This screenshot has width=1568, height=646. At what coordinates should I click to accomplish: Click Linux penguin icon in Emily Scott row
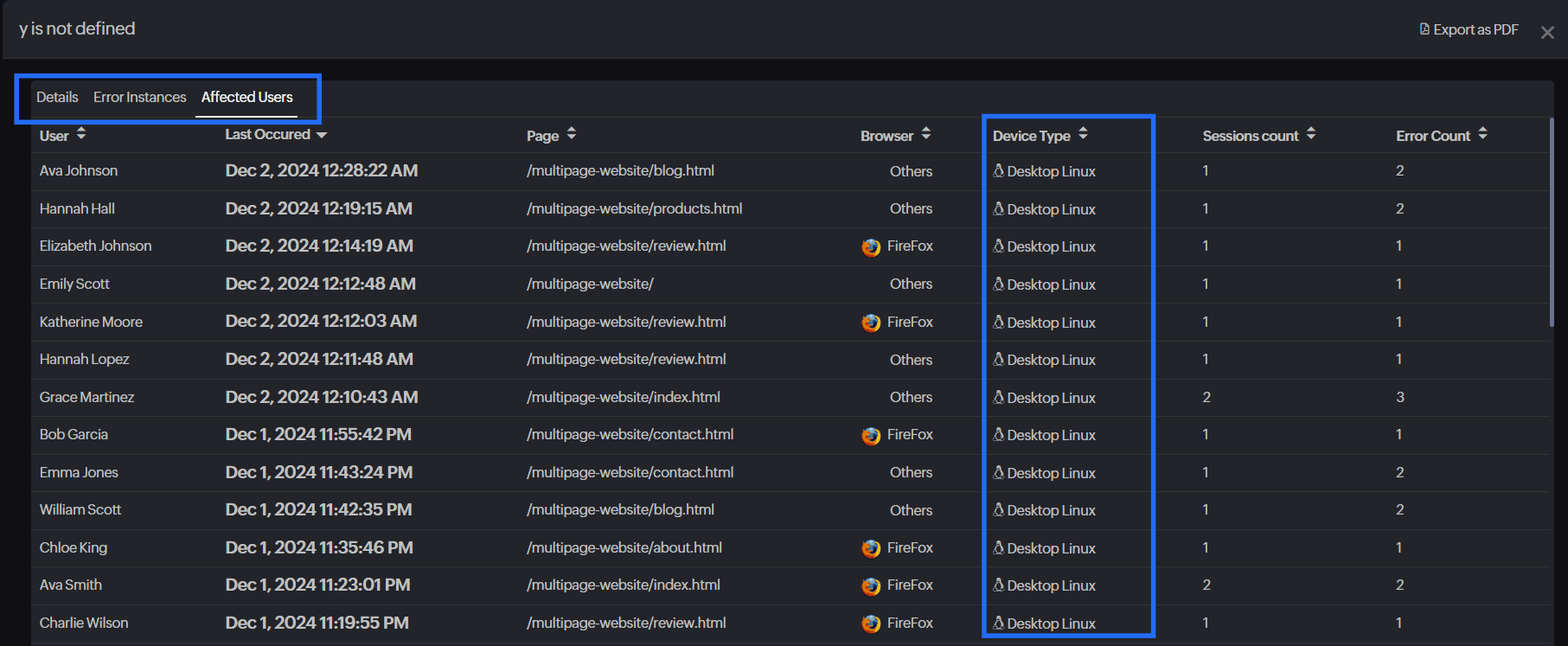click(x=998, y=284)
